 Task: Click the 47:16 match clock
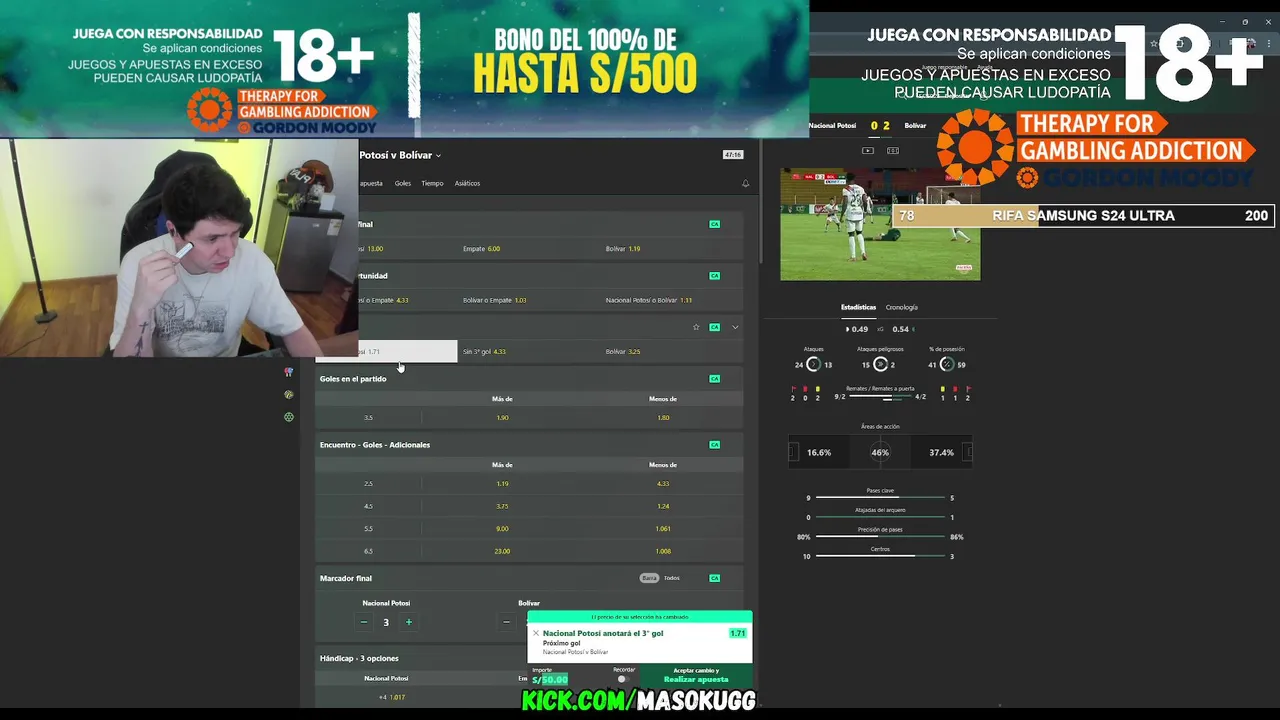733,155
